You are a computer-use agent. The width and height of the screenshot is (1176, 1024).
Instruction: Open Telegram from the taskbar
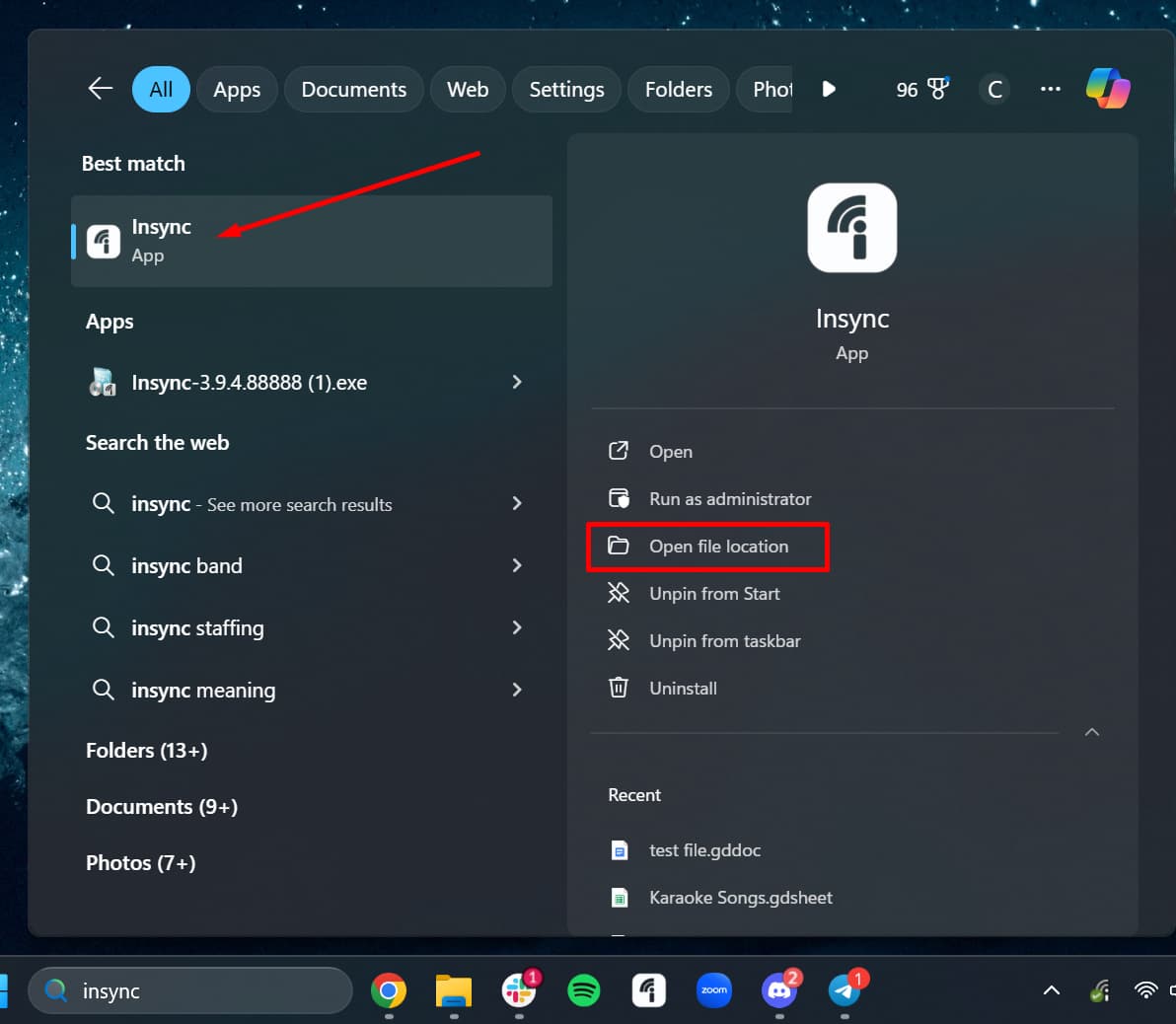pos(845,991)
